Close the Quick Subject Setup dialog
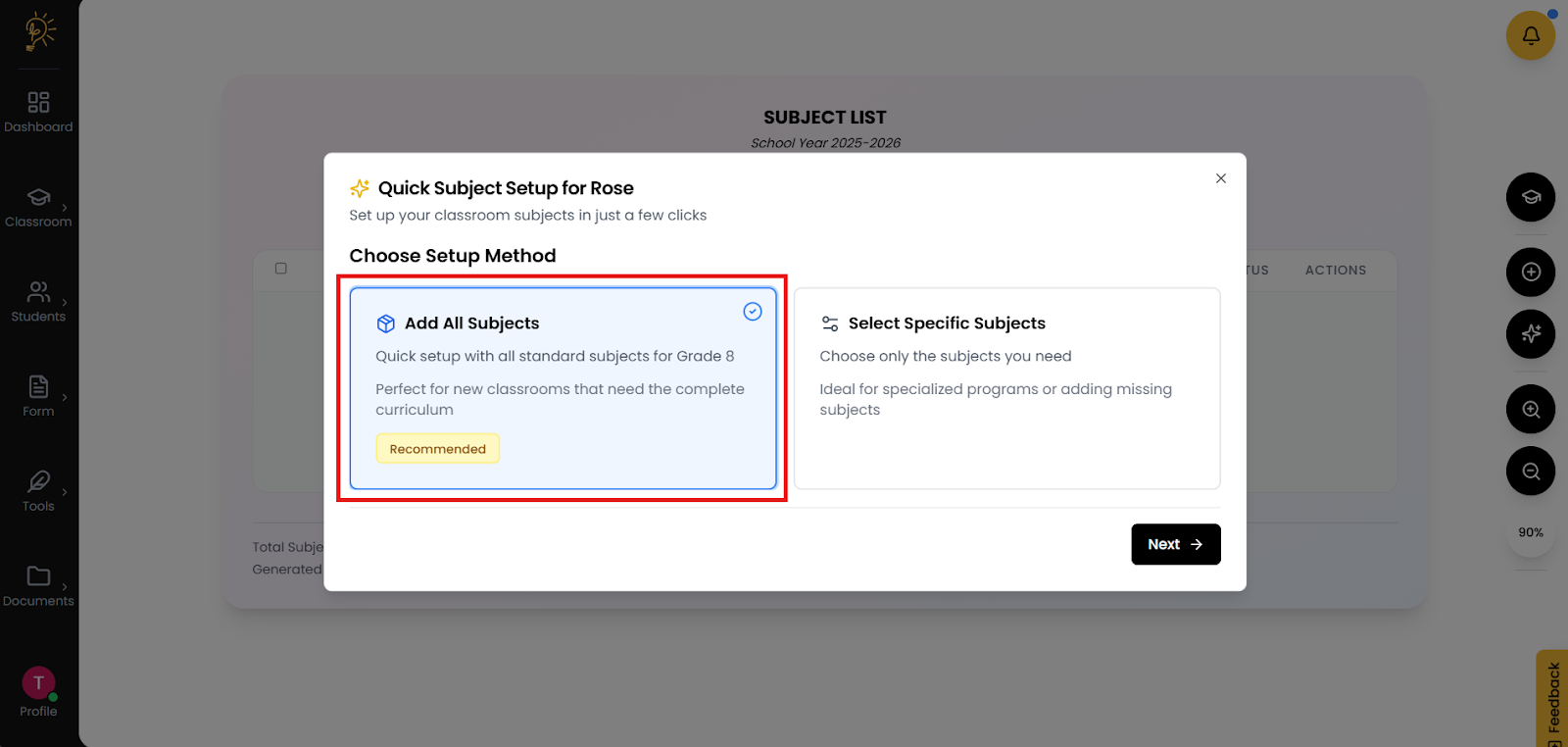The width and height of the screenshot is (1568, 747). tap(1220, 178)
